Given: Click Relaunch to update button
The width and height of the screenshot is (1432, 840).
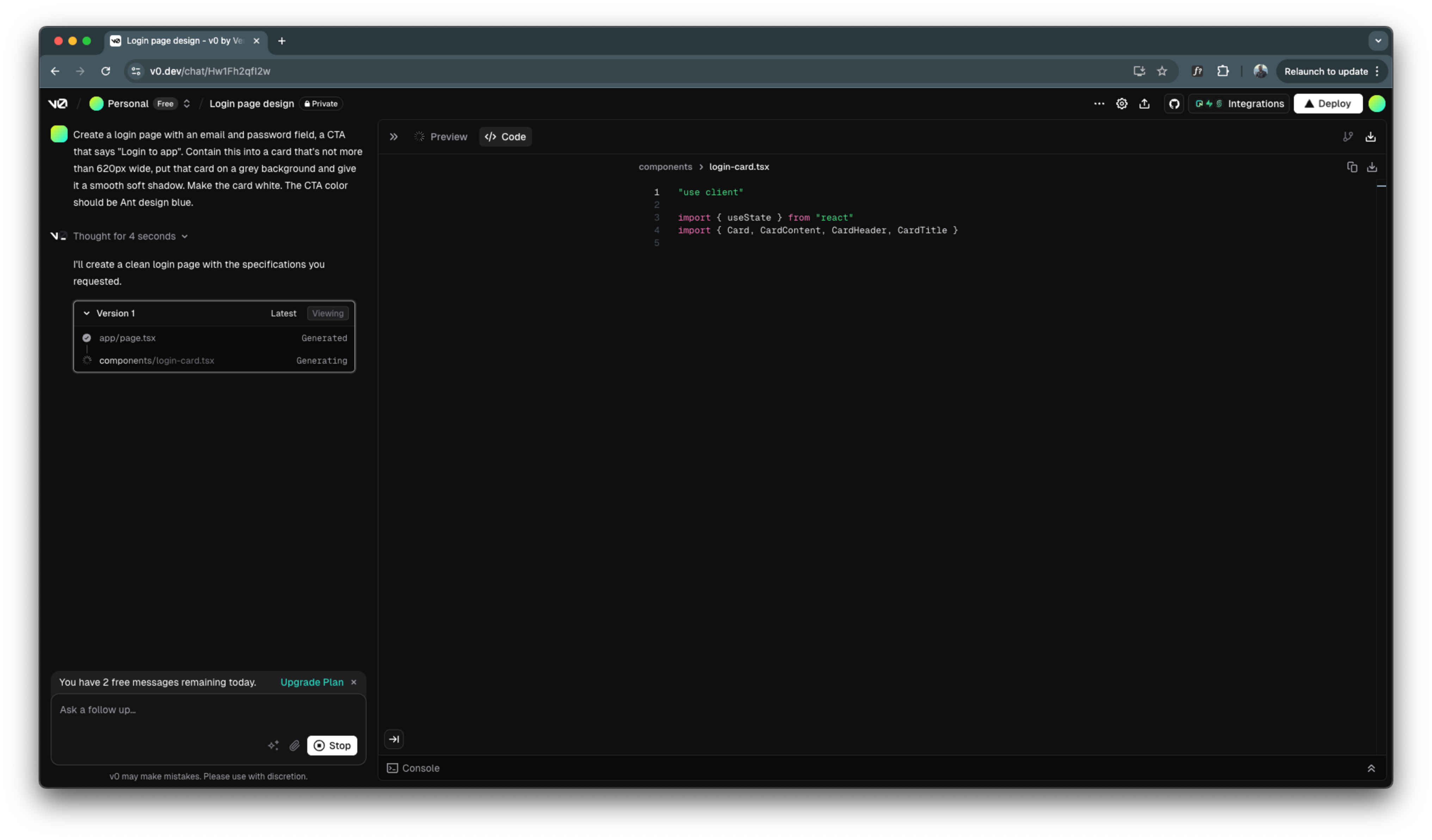Looking at the screenshot, I should click(1332, 71).
